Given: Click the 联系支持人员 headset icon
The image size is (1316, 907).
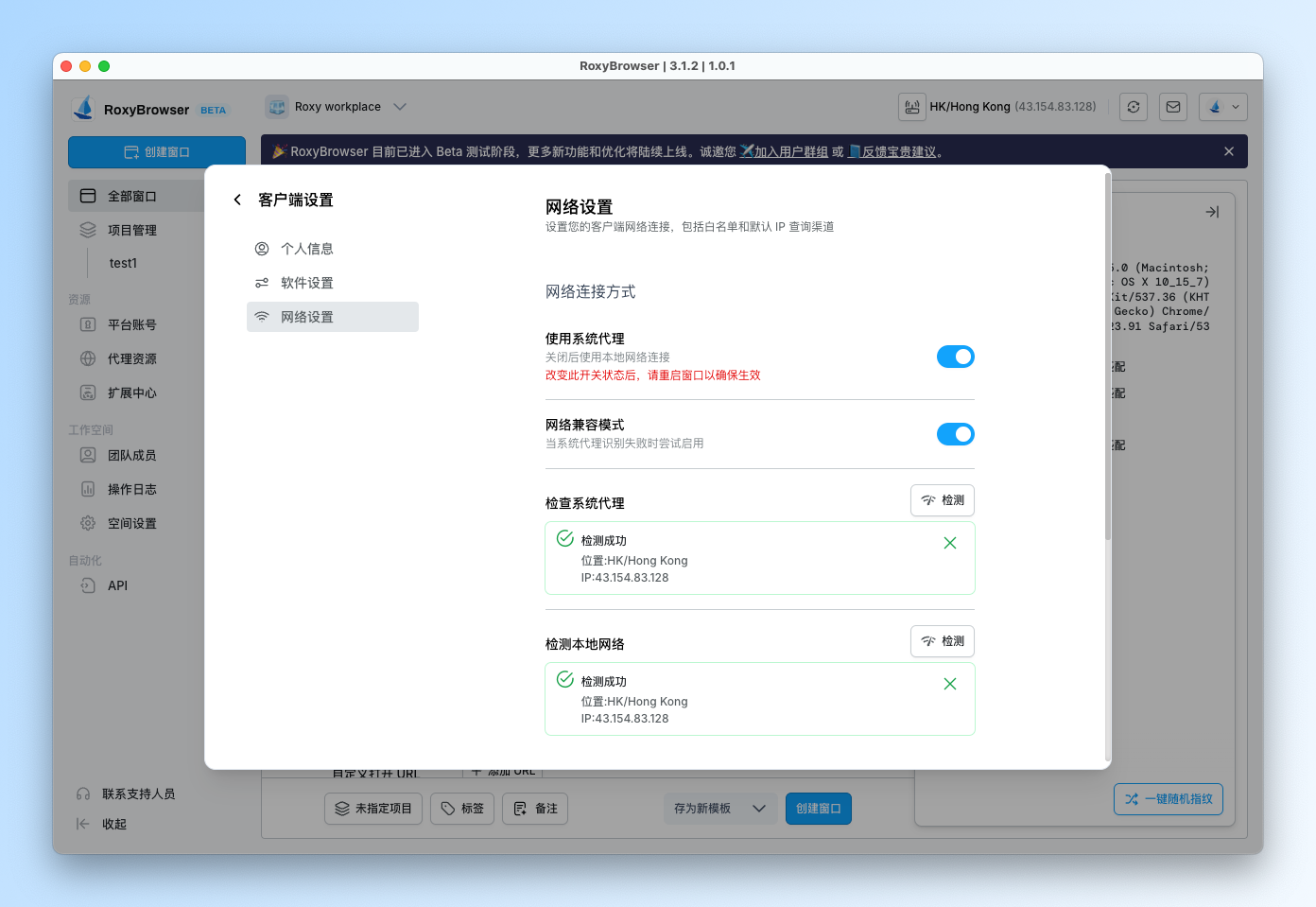Looking at the screenshot, I should click(83, 794).
